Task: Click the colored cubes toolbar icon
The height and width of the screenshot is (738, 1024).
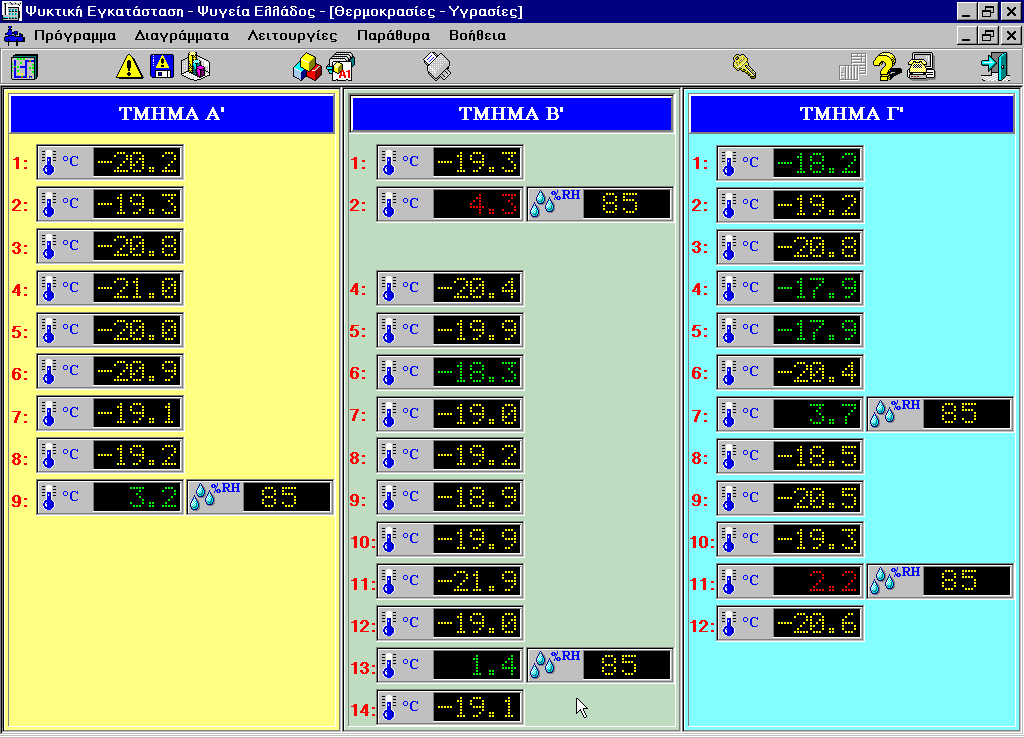Action: click(x=306, y=68)
